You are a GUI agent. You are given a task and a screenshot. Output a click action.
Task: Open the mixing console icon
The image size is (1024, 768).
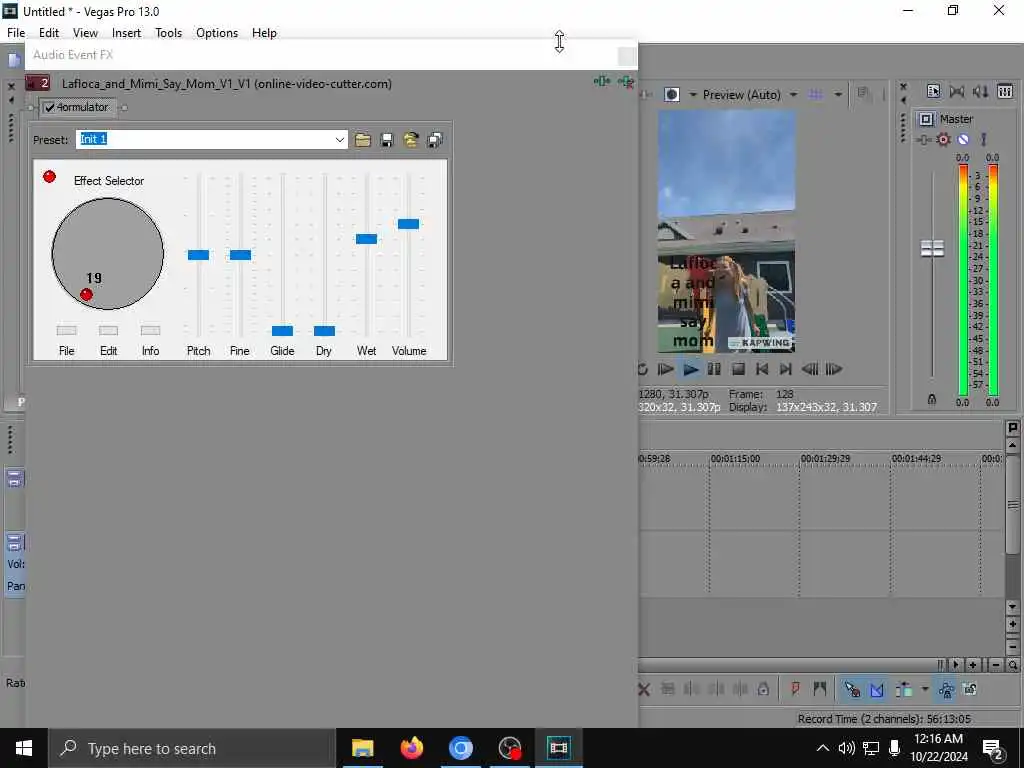coord(1005,91)
